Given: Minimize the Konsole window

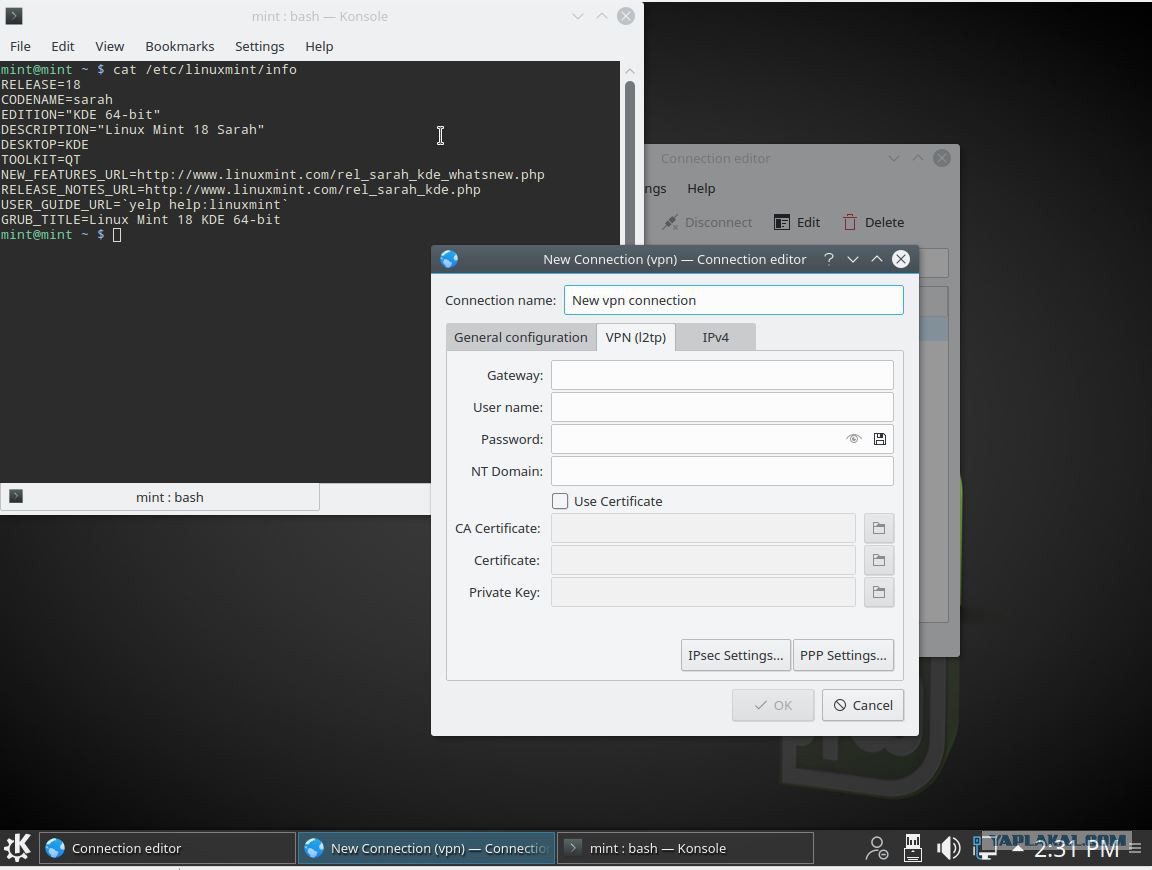Looking at the screenshot, I should point(577,16).
